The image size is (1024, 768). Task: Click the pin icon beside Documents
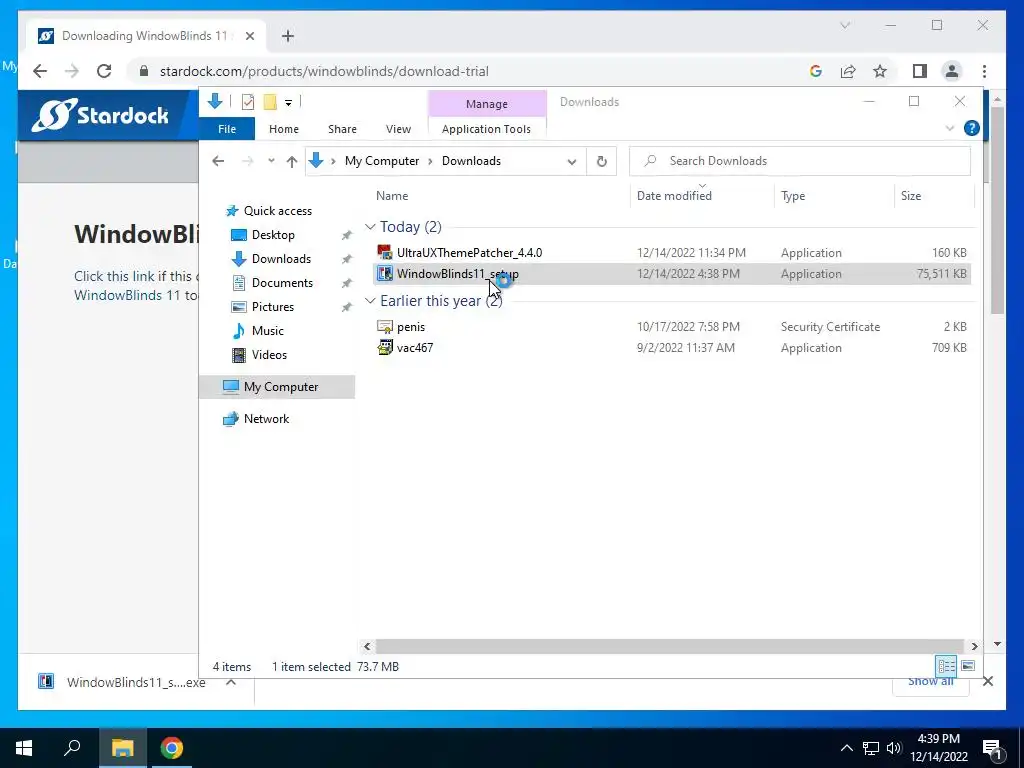click(346, 283)
